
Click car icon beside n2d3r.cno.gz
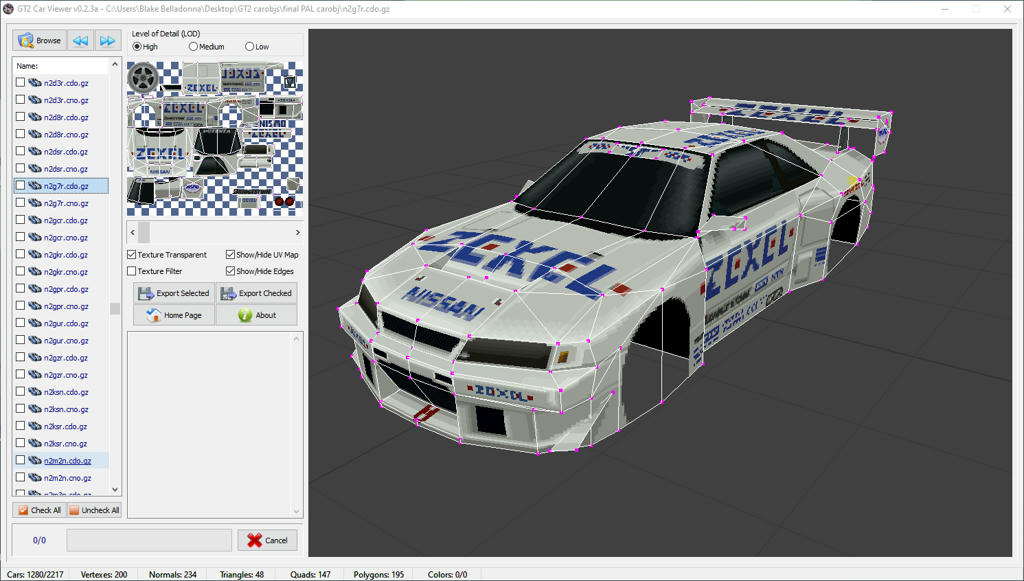(x=35, y=100)
